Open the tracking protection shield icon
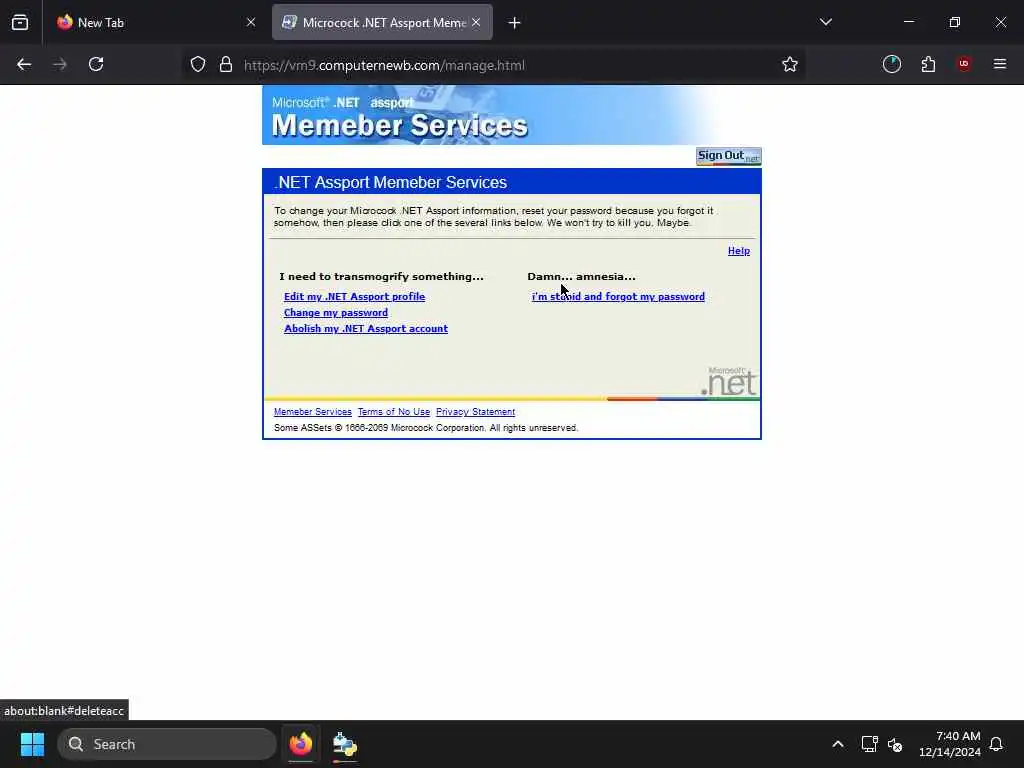The width and height of the screenshot is (1024, 768). tap(198, 65)
